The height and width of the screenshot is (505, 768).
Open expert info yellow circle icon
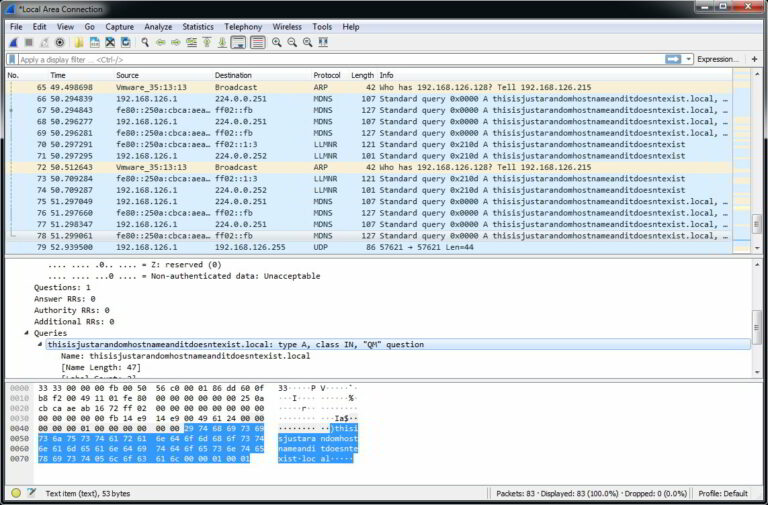click(x=16, y=493)
